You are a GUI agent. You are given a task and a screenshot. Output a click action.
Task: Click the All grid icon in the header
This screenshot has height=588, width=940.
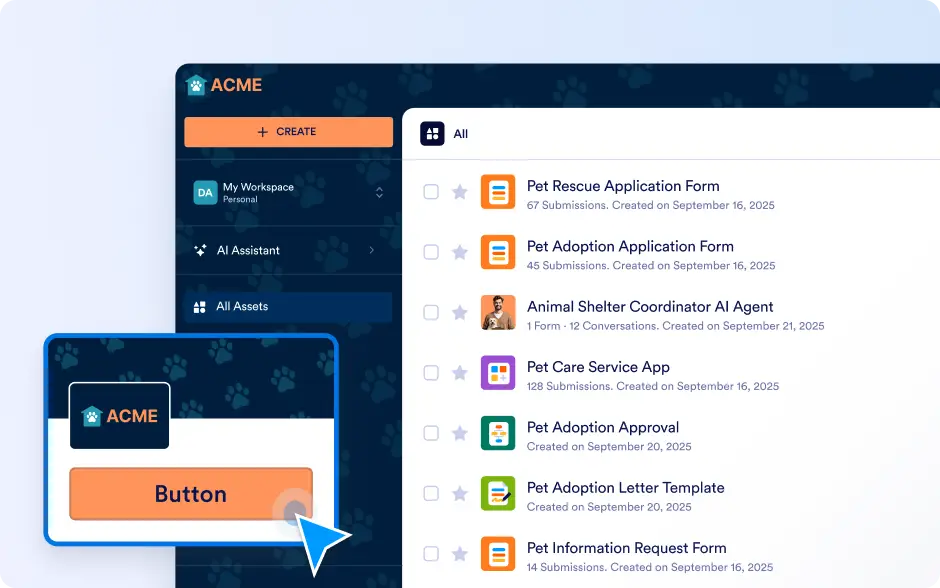click(x=432, y=134)
